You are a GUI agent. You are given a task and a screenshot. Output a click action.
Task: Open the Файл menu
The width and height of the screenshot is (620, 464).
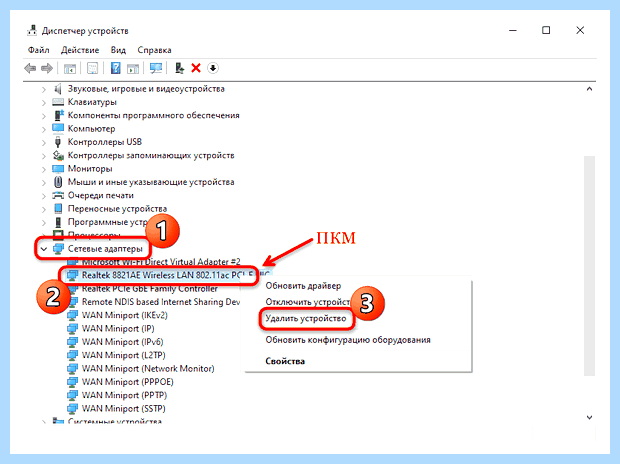pos(38,50)
